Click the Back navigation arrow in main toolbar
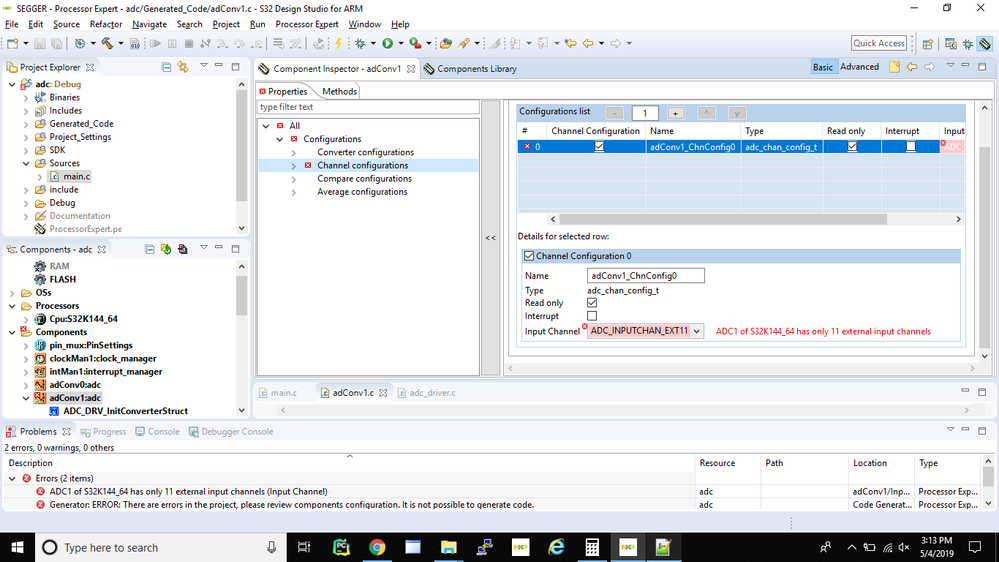Screen dimensions: 999x562 588,43
